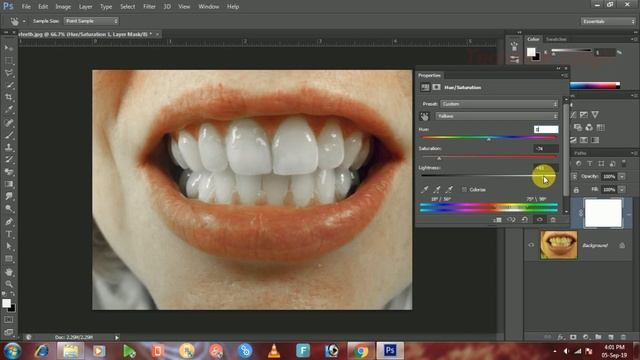Screen dimensions: 640x360
Task: Click the foreground color swatch in toolbox
Action: 6,303
